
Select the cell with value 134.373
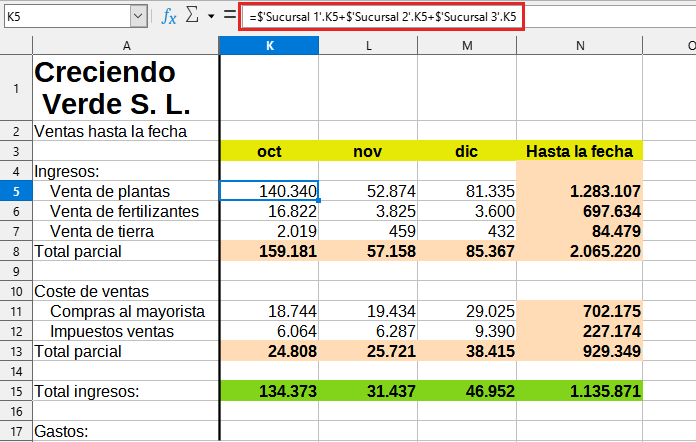click(269, 391)
